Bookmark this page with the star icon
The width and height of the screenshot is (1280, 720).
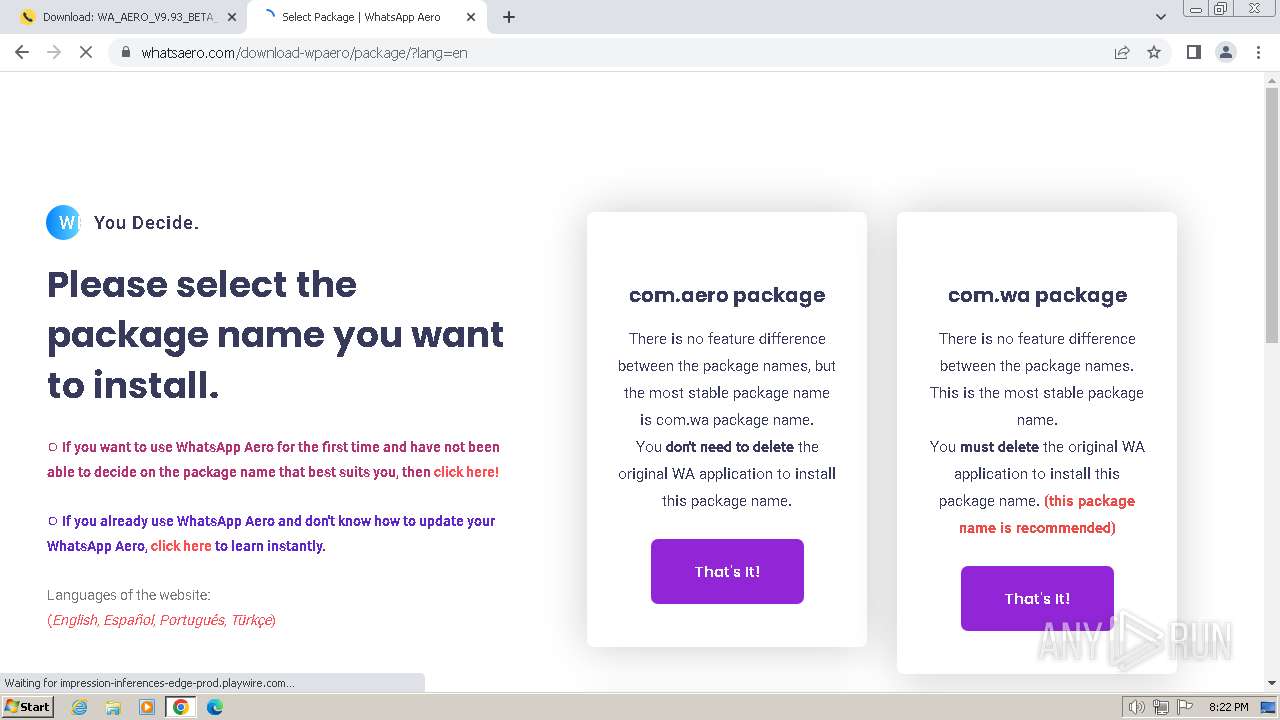click(1154, 52)
